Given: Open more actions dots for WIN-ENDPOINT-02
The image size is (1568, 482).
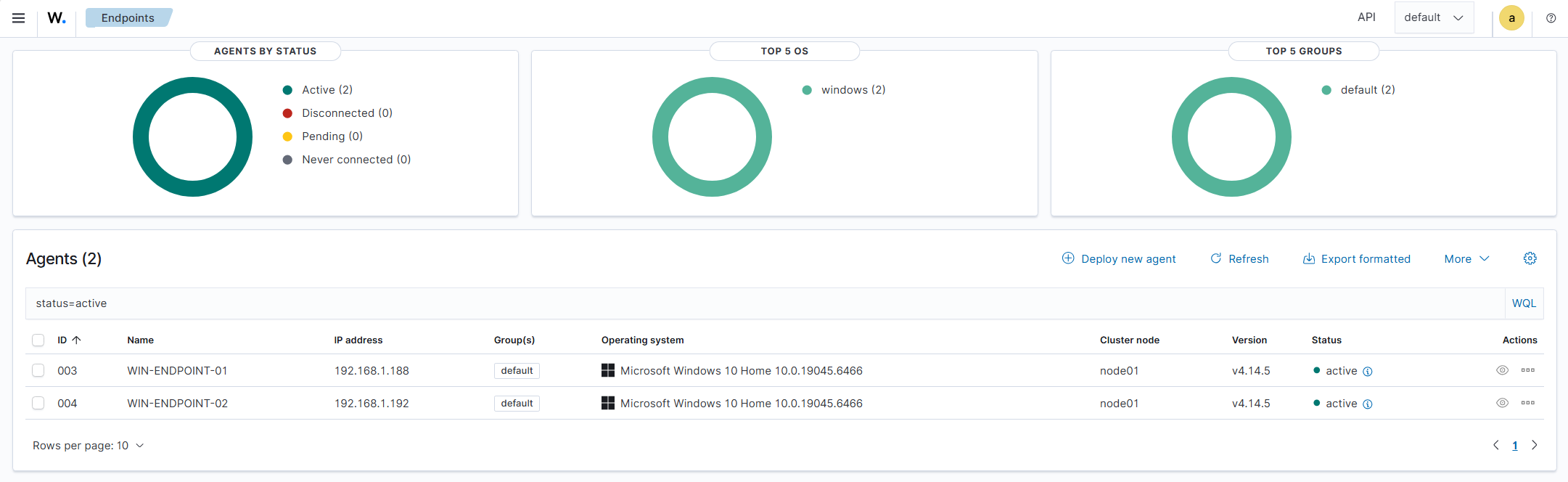Looking at the screenshot, I should click(x=1527, y=403).
